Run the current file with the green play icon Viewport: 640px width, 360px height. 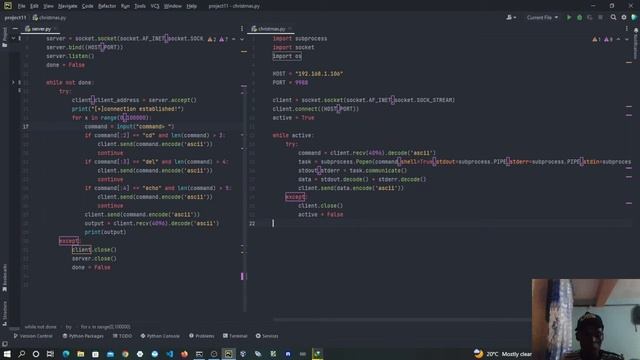tap(569, 18)
